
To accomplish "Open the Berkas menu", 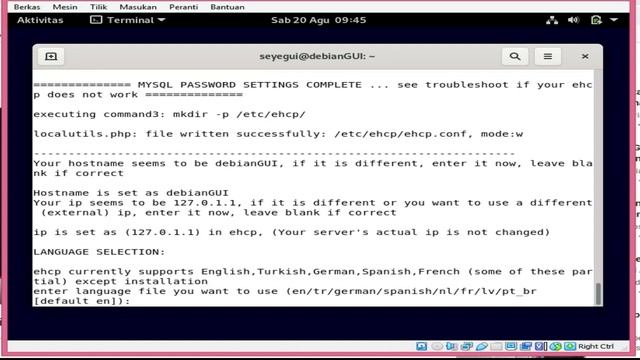I will (x=27, y=7).
